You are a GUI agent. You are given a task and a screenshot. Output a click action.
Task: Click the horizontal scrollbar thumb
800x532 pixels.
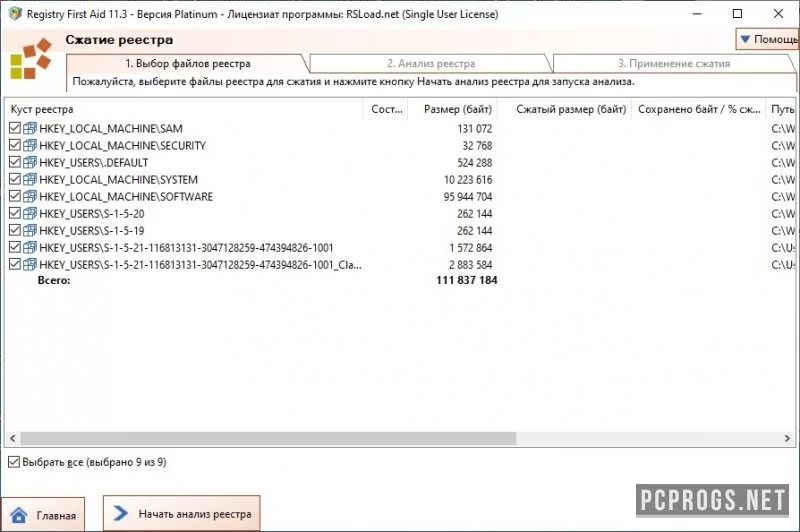[268, 438]
